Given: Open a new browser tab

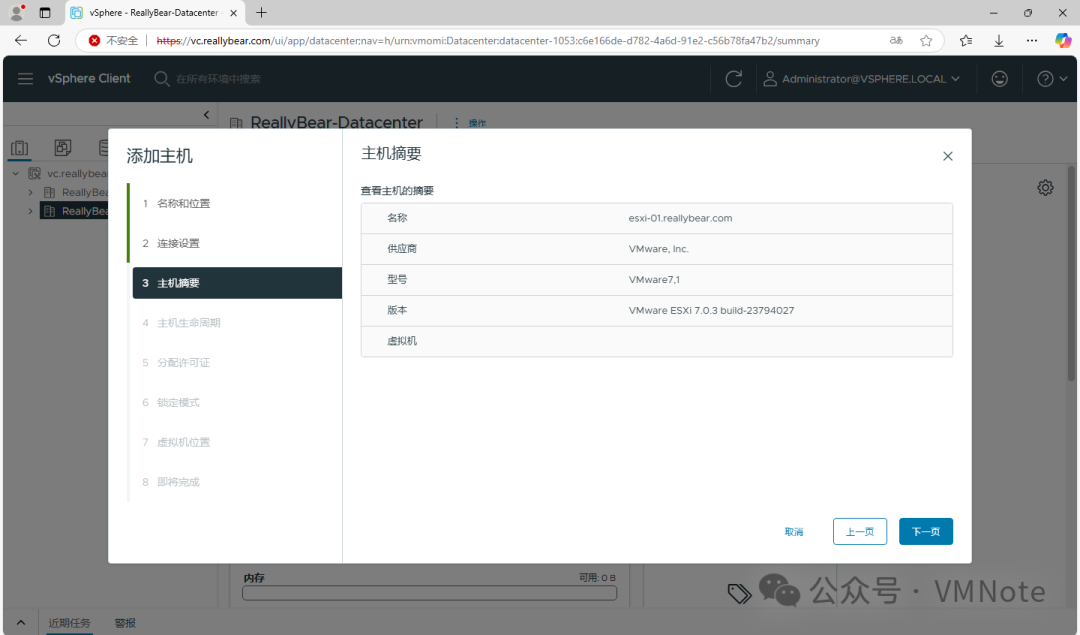Looking at the screenshot, I should 261,12.
